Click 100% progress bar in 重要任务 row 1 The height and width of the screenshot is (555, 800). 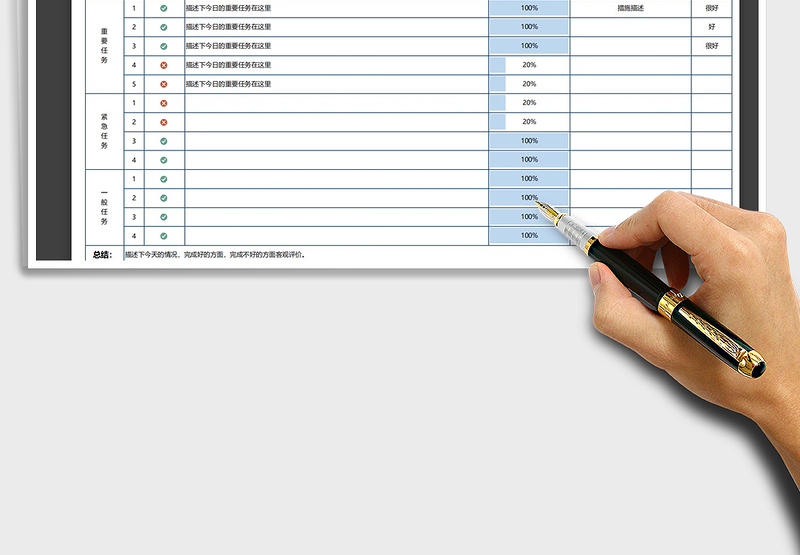pos(529,8)
